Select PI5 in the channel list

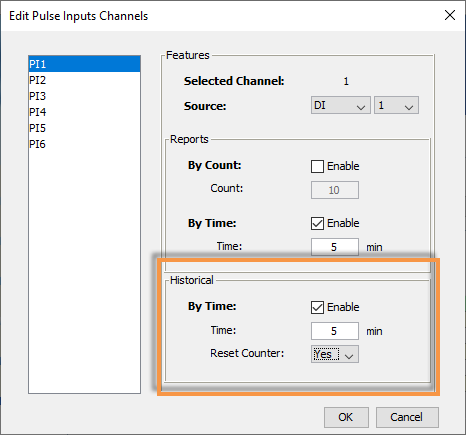click(x=84, y=128)
